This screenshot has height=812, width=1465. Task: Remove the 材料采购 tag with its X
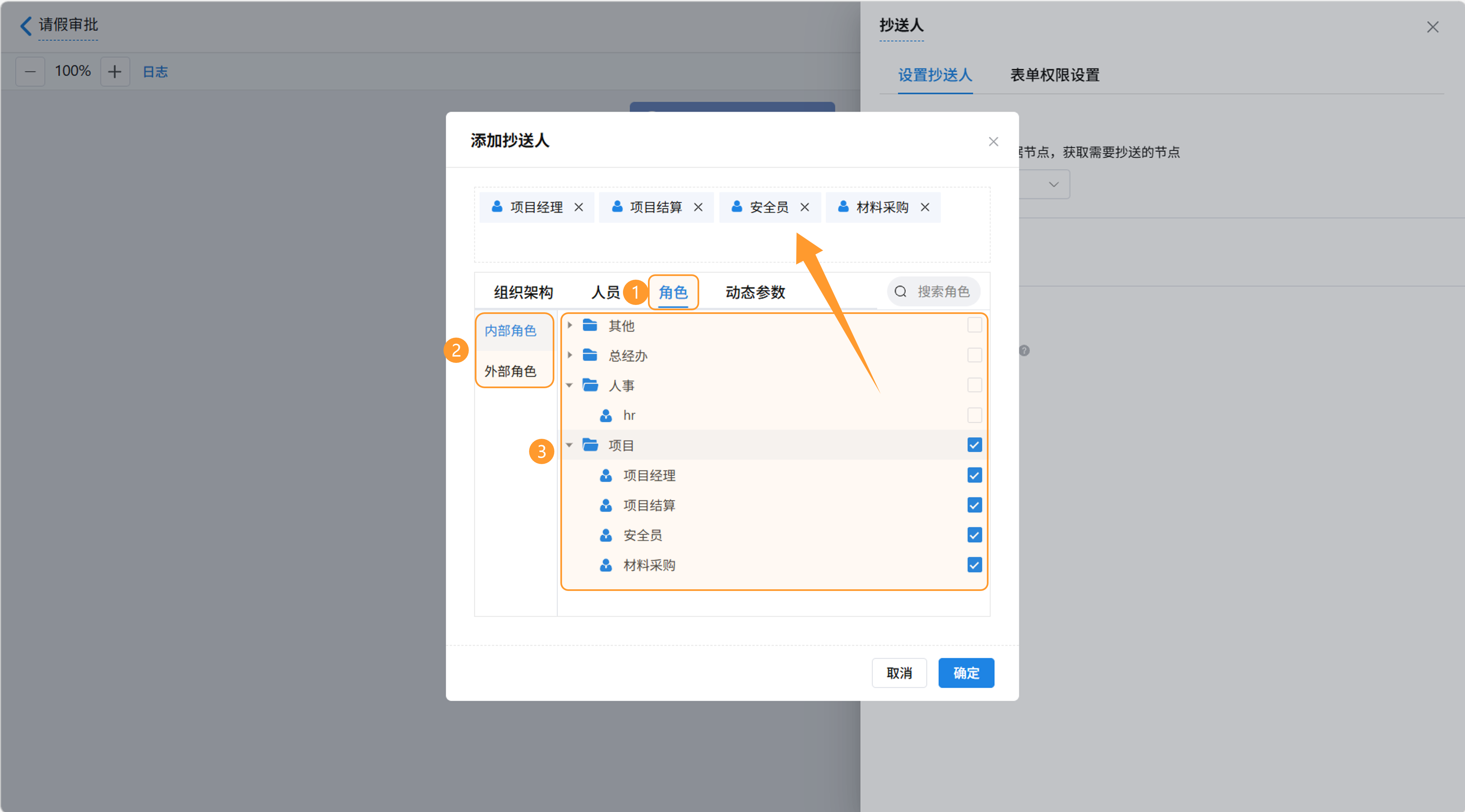[x=925, y=207]
